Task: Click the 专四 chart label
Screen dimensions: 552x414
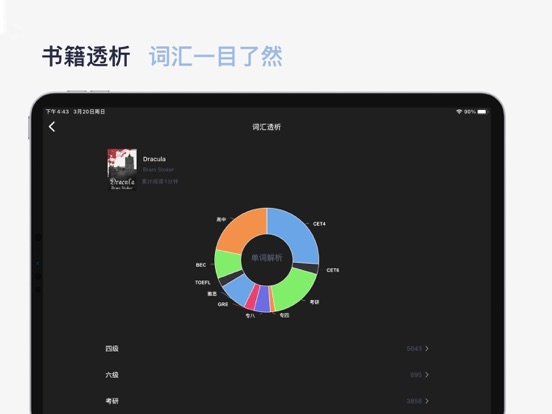Action: (x=284, y=315)
